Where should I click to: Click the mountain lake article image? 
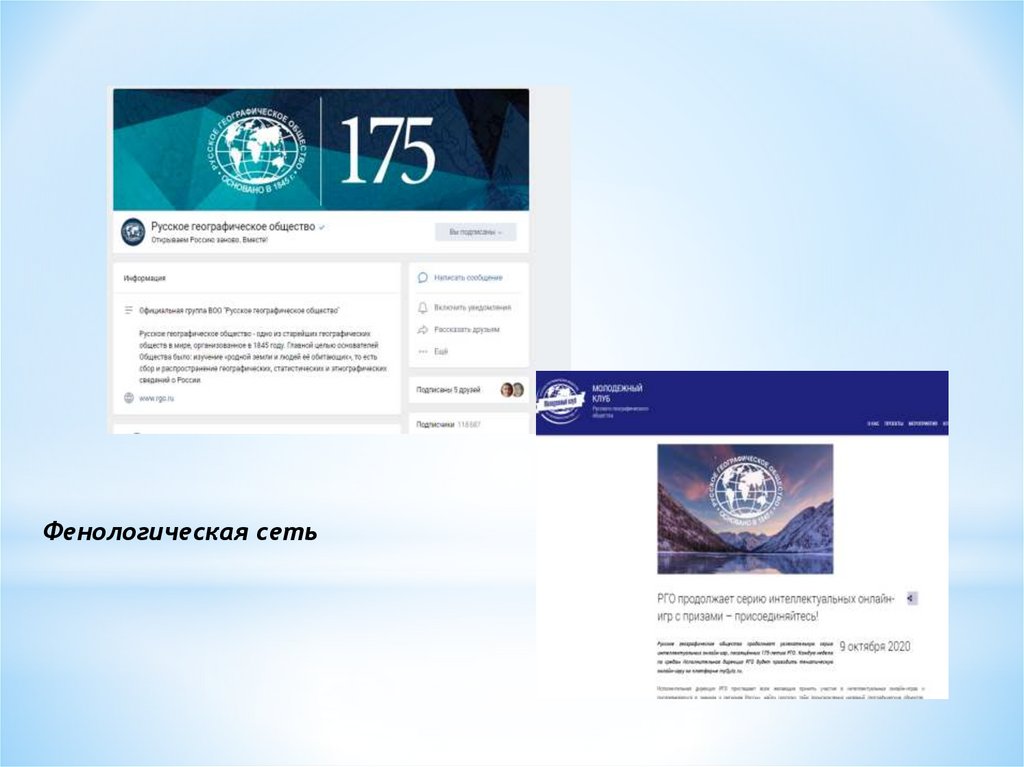point(745,509)
